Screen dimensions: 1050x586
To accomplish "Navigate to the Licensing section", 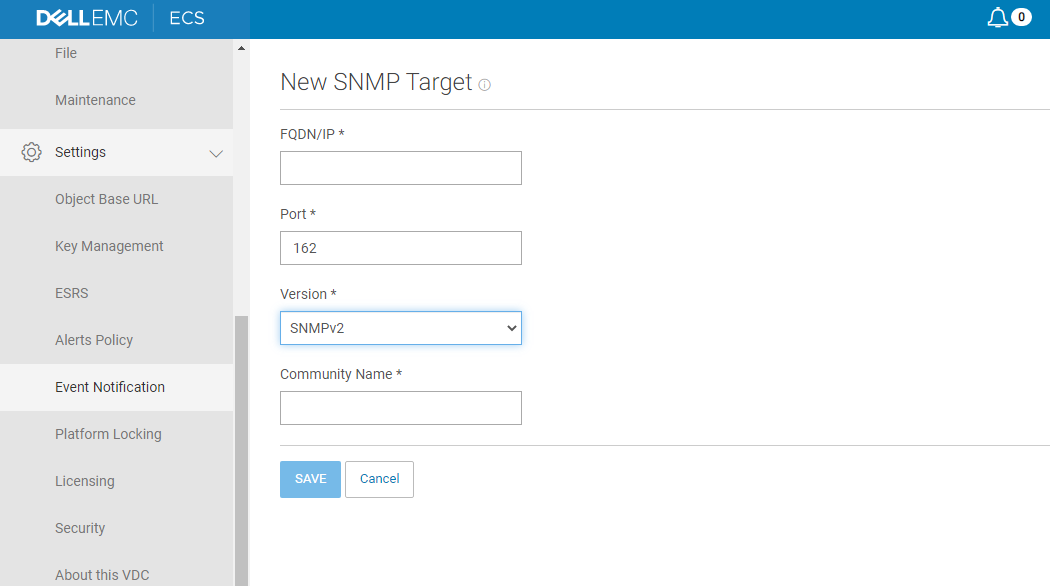I will (84, 481).
